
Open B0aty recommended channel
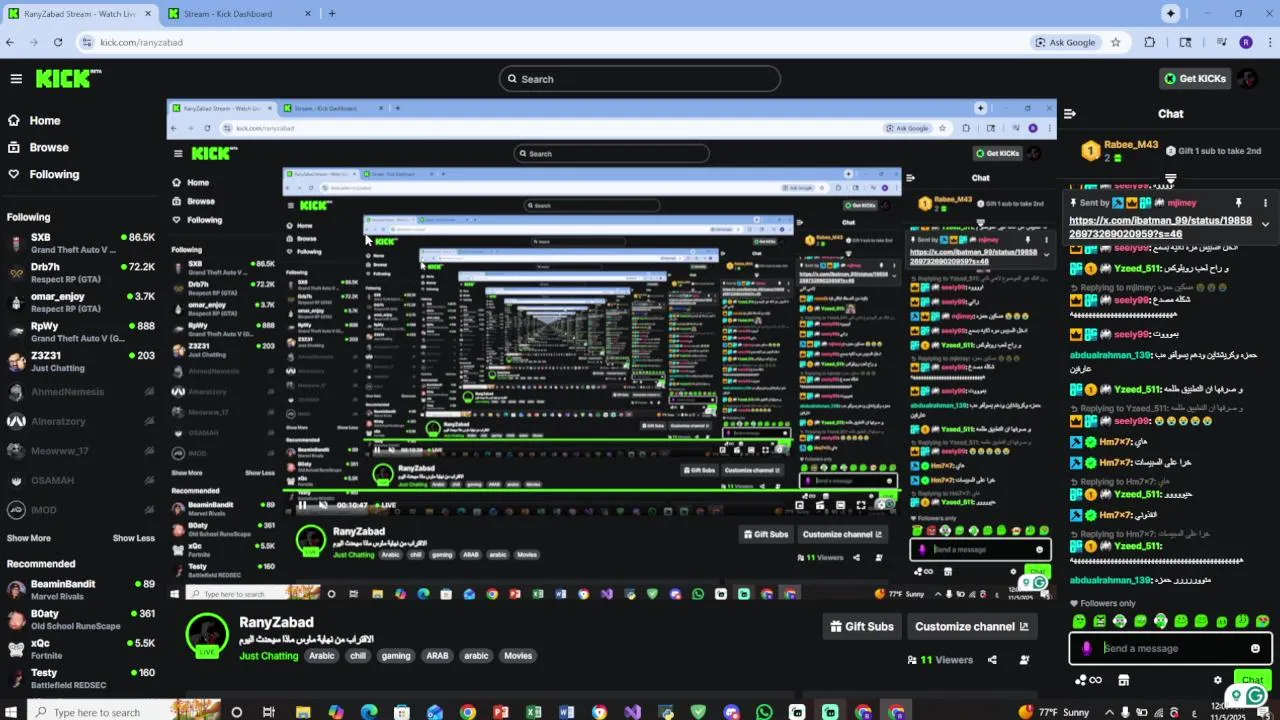(x=80, y=620)
